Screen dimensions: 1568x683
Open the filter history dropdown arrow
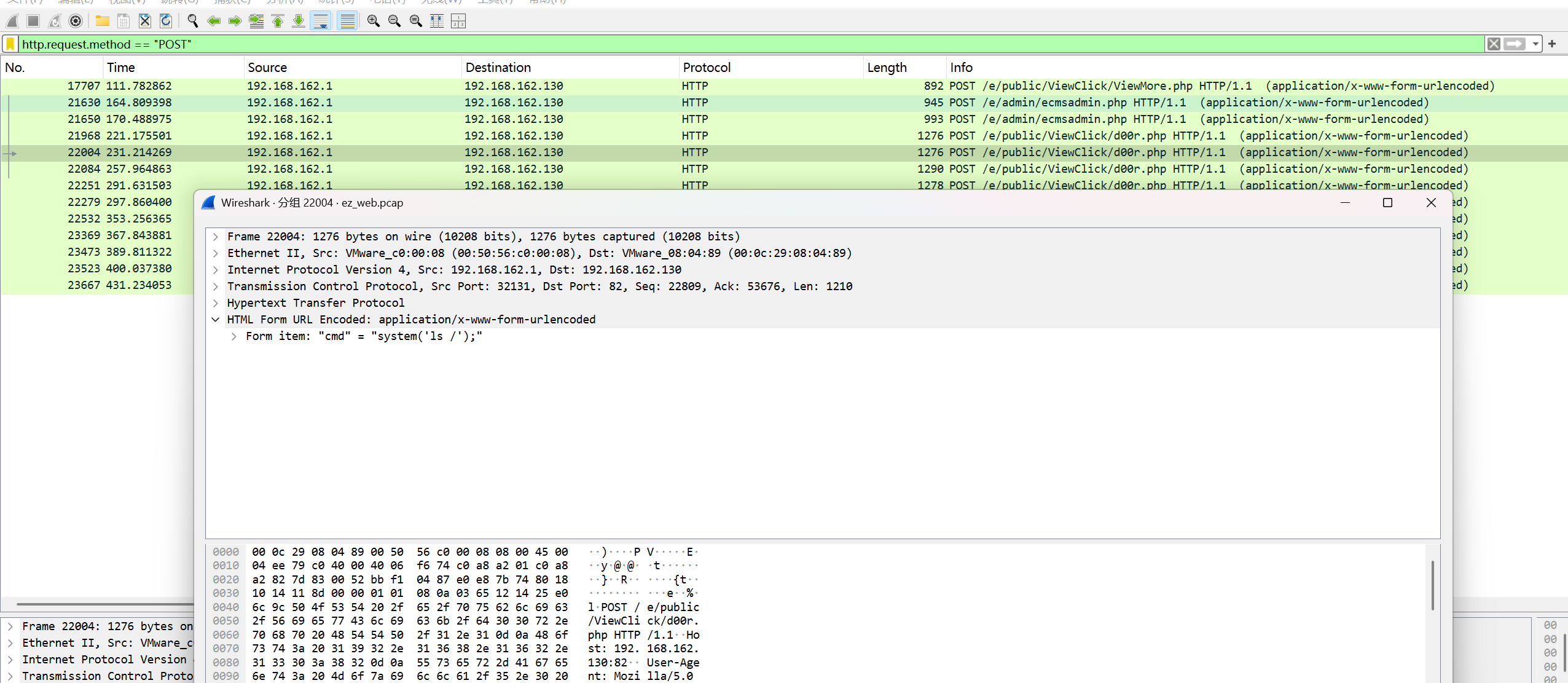tap(1535, 44)
